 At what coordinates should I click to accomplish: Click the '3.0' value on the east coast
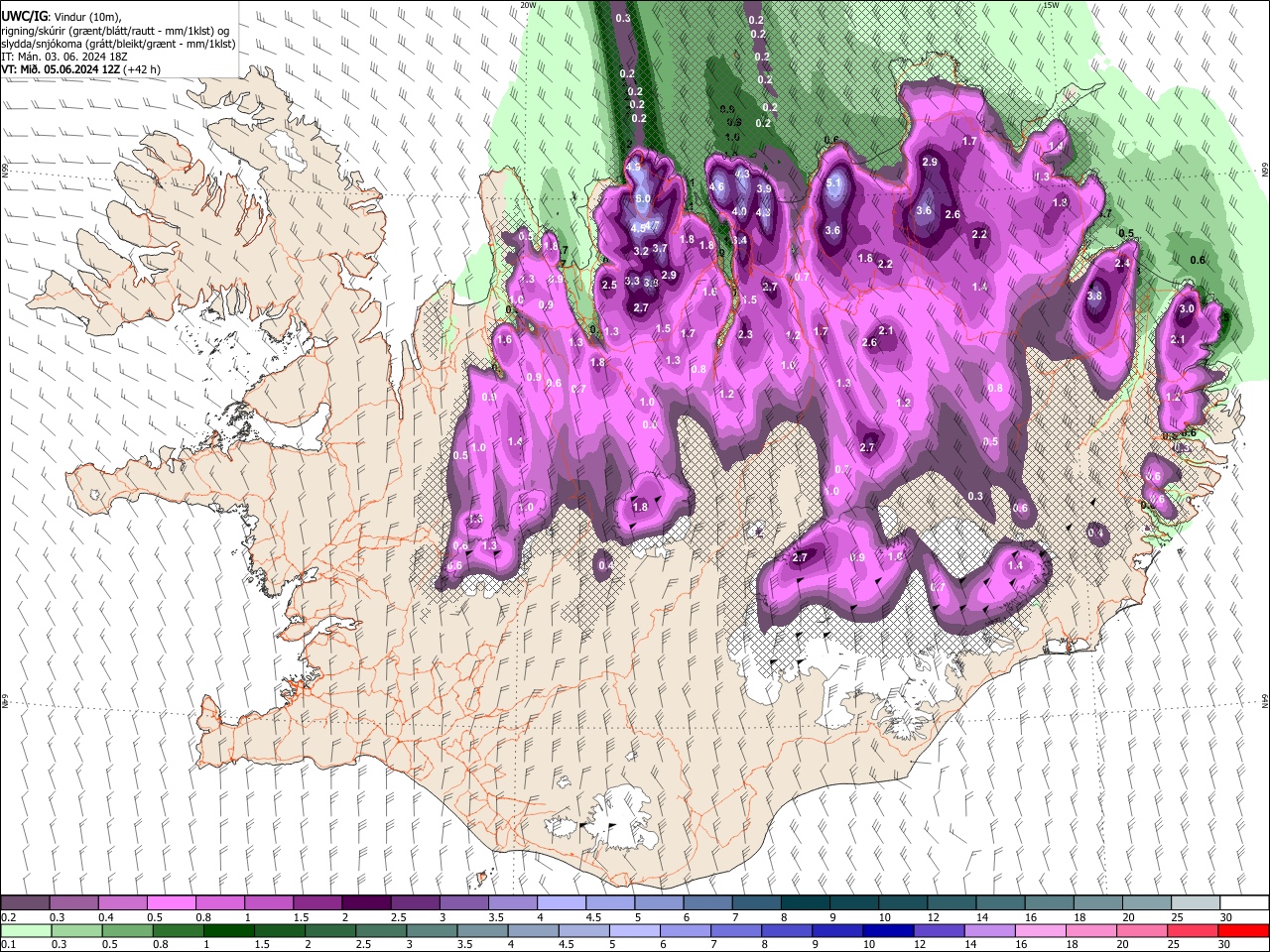[1186, 309]
